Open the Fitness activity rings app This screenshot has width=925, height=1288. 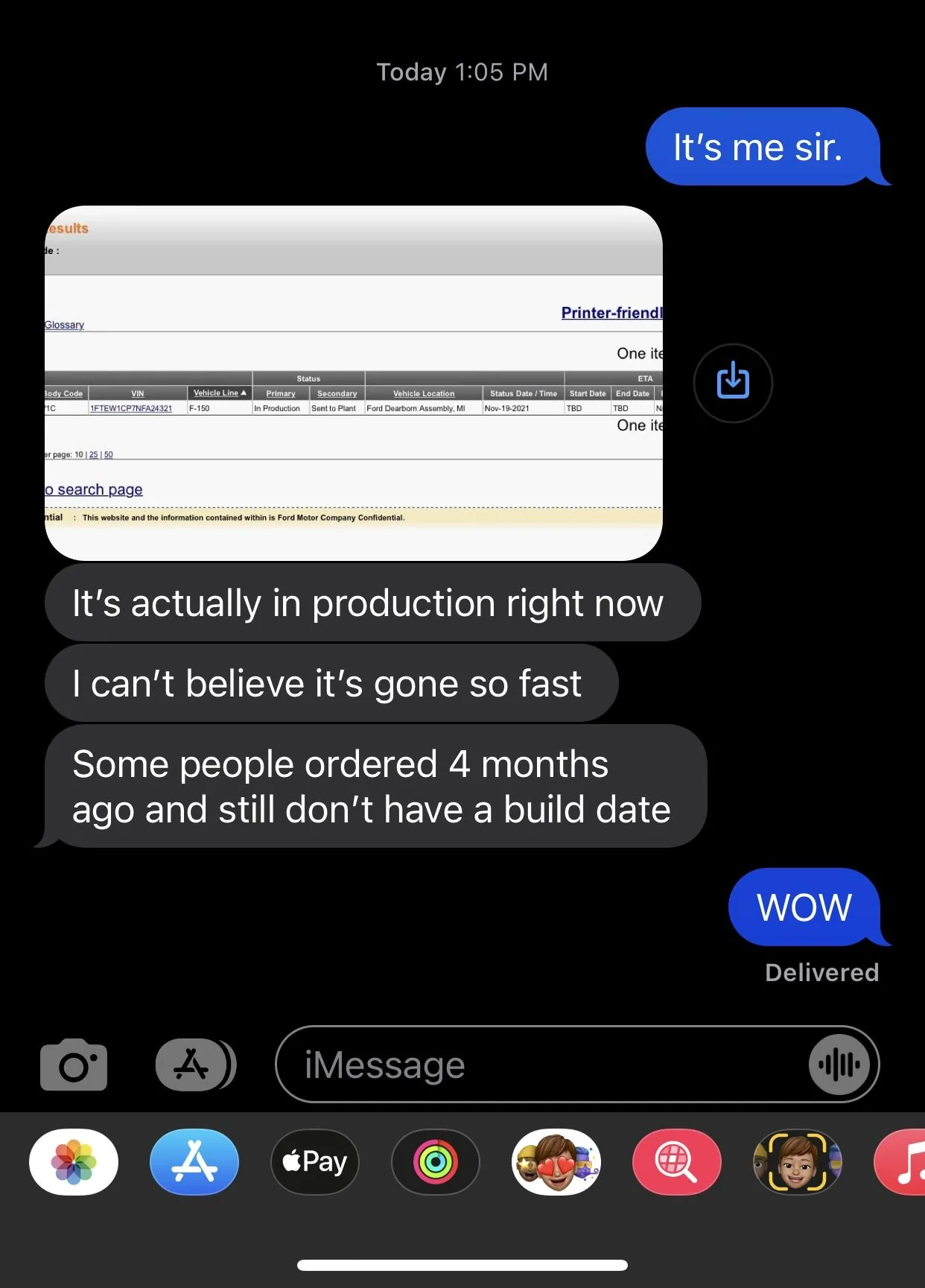[x=436, y=1162]
